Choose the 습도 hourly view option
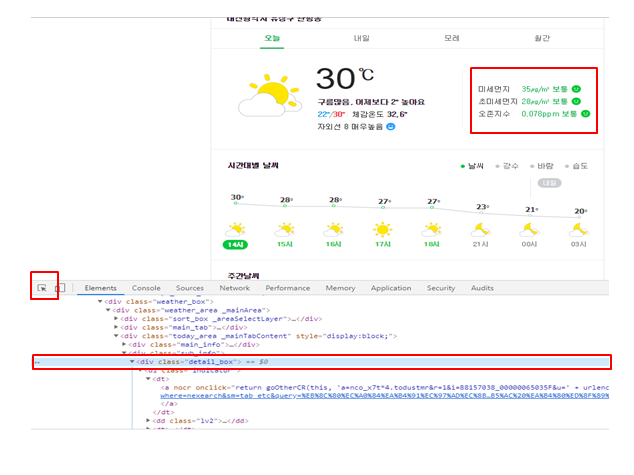Screen dimensions: 634x475 coord(577,166)
